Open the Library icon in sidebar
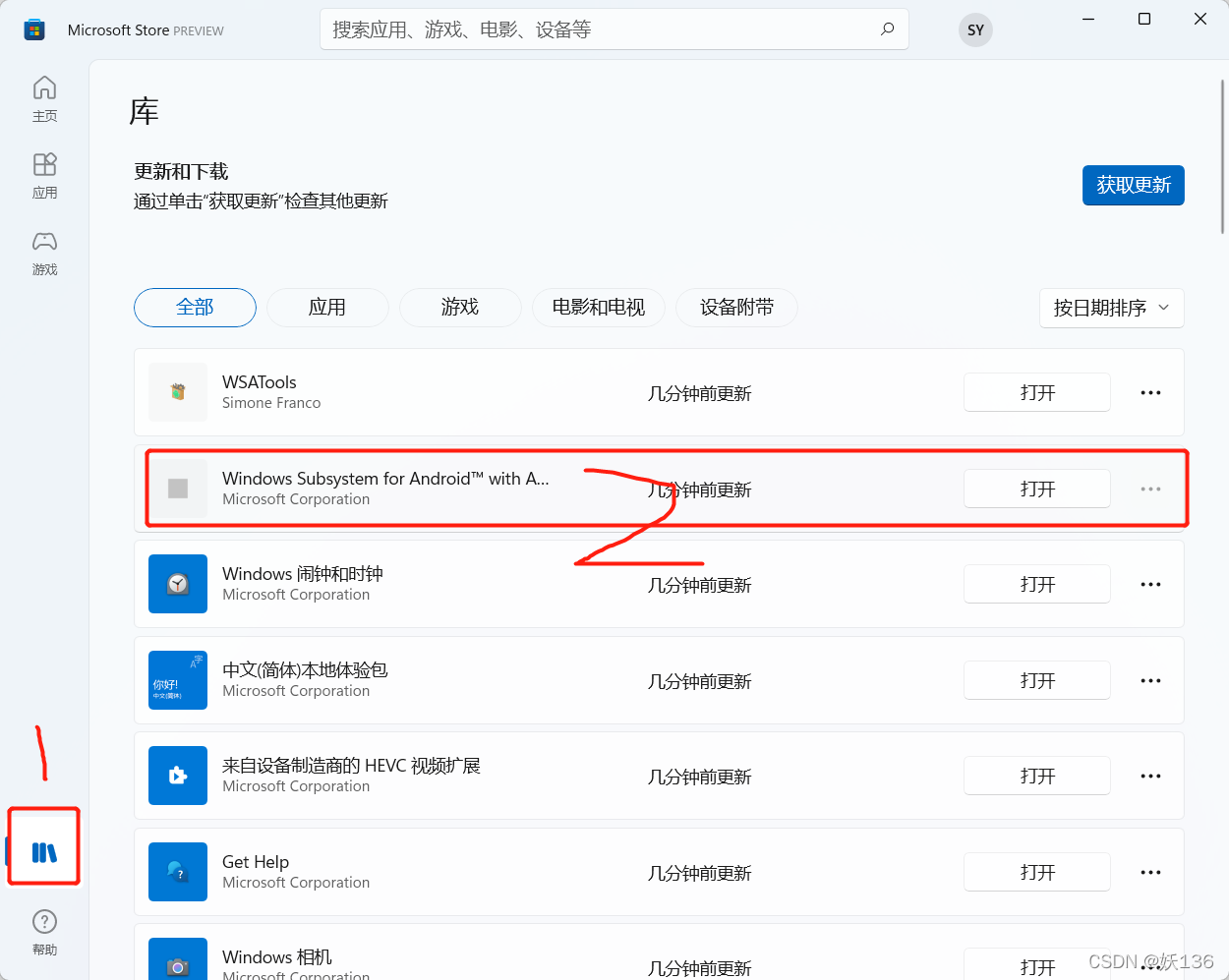The width and height of the screenshot is (1229, 980). (44, 851)
